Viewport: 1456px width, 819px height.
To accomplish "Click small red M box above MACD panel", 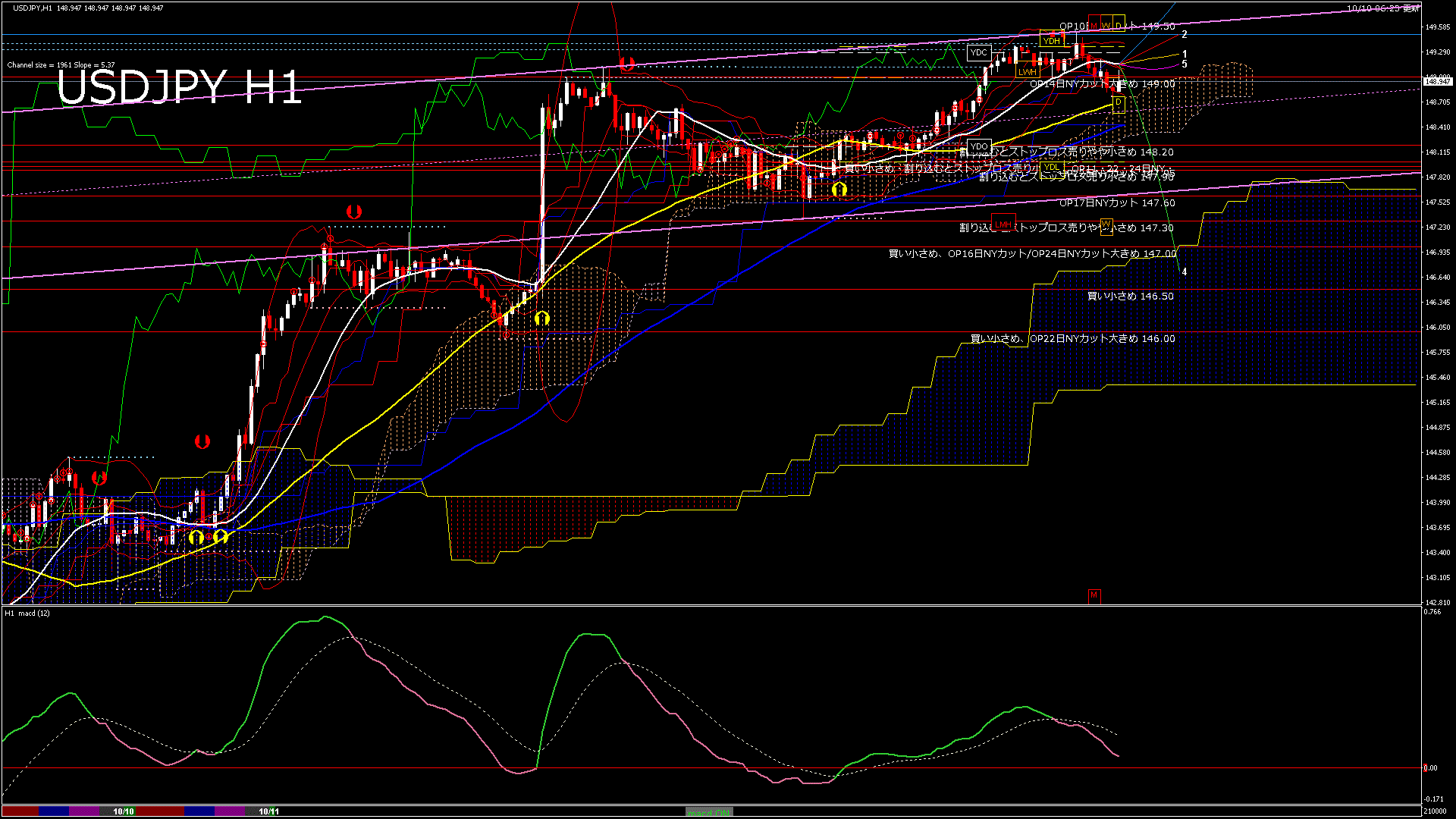I will tap(1094, 595).
